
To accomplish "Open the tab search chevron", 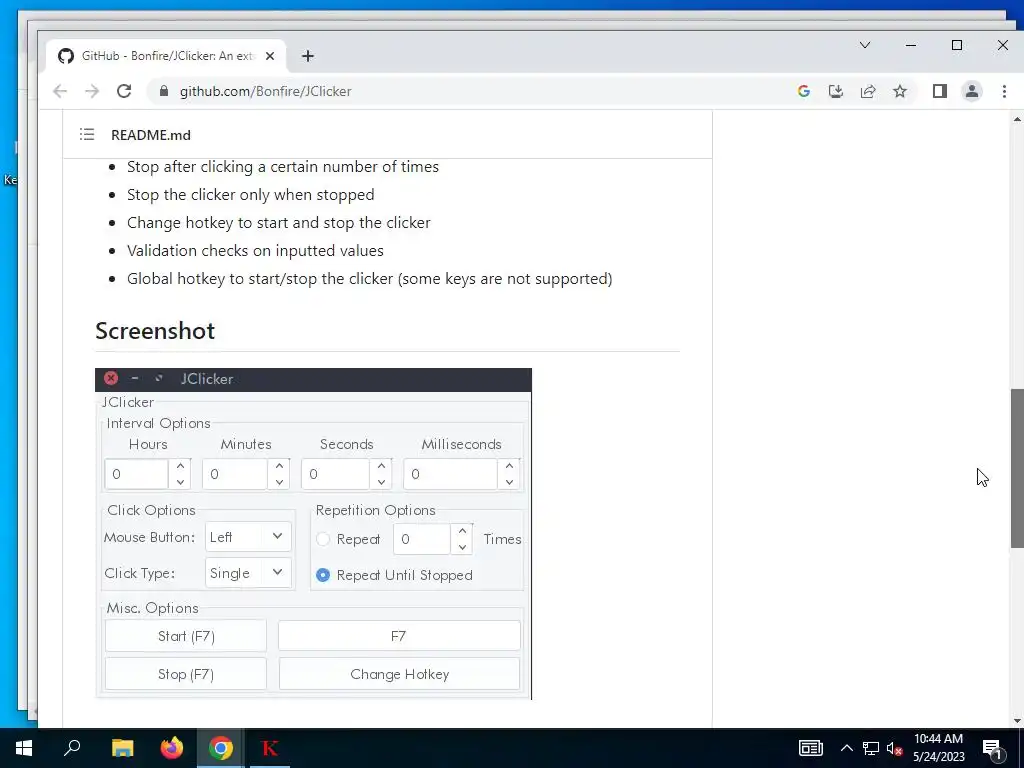I will coord(865,45).
